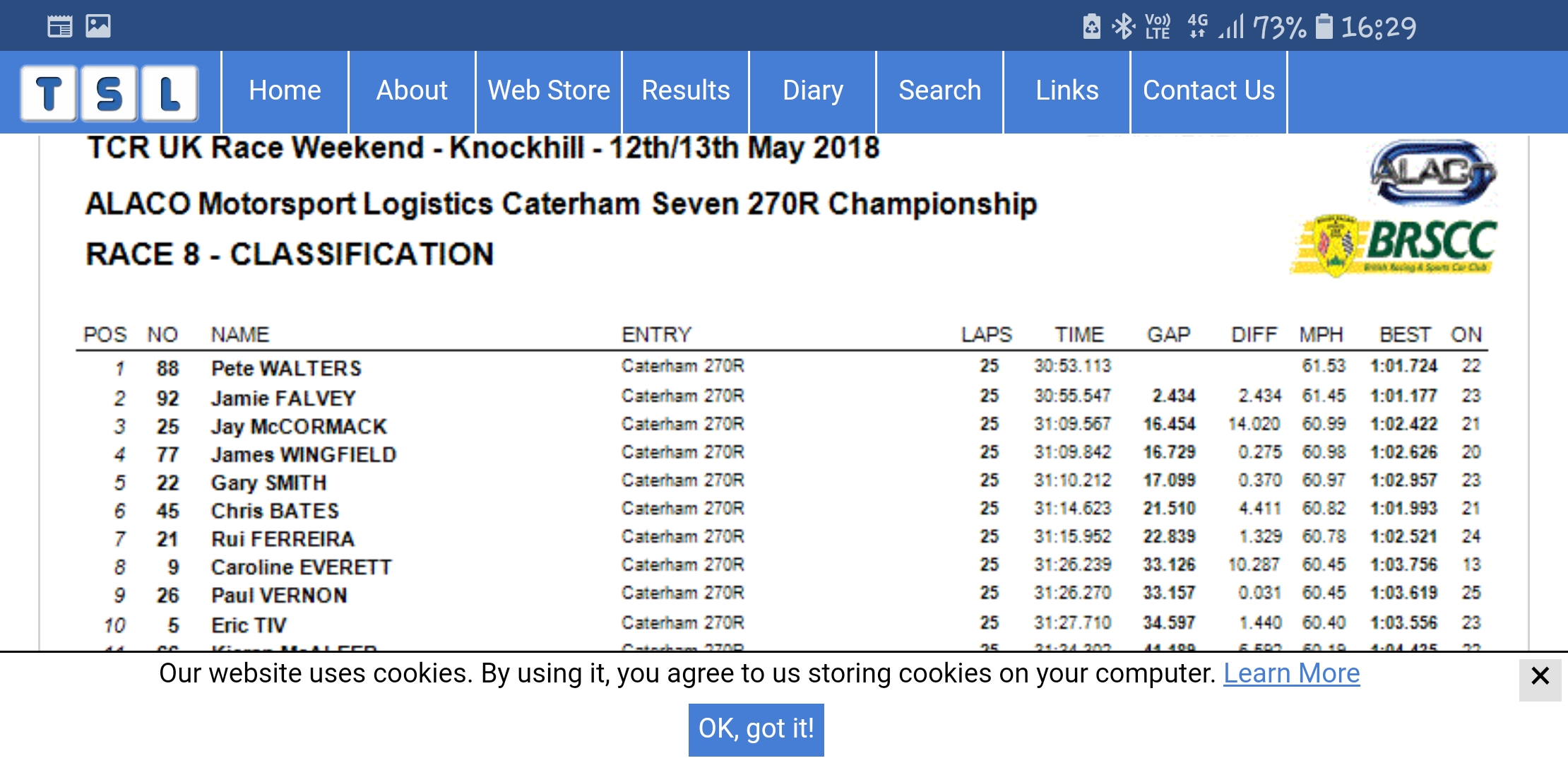1568x763 pixels.
Task: Go to the Web Store page
Action: [x=549, y=91]
